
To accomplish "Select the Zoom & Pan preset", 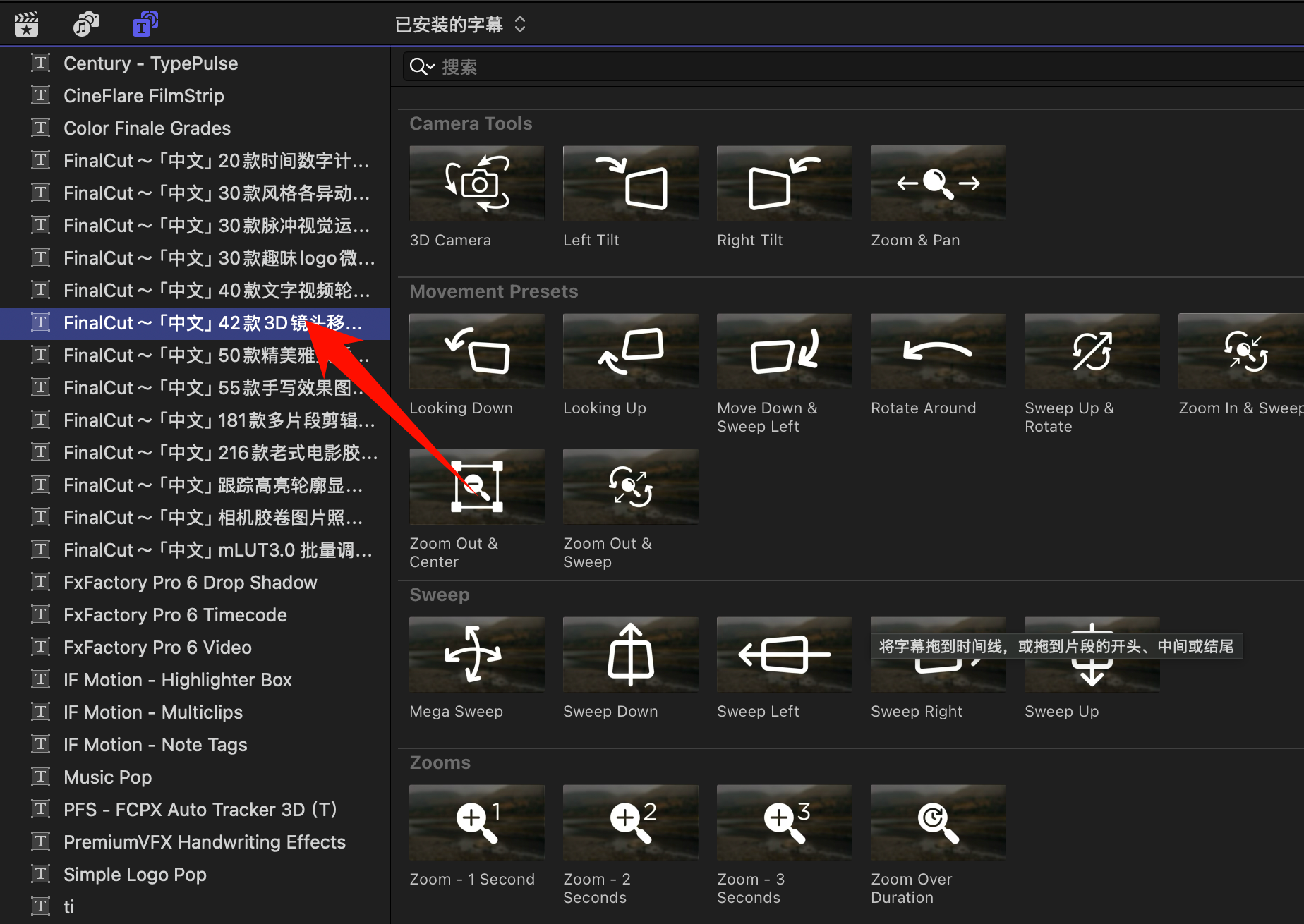I will tap(938, 183).
